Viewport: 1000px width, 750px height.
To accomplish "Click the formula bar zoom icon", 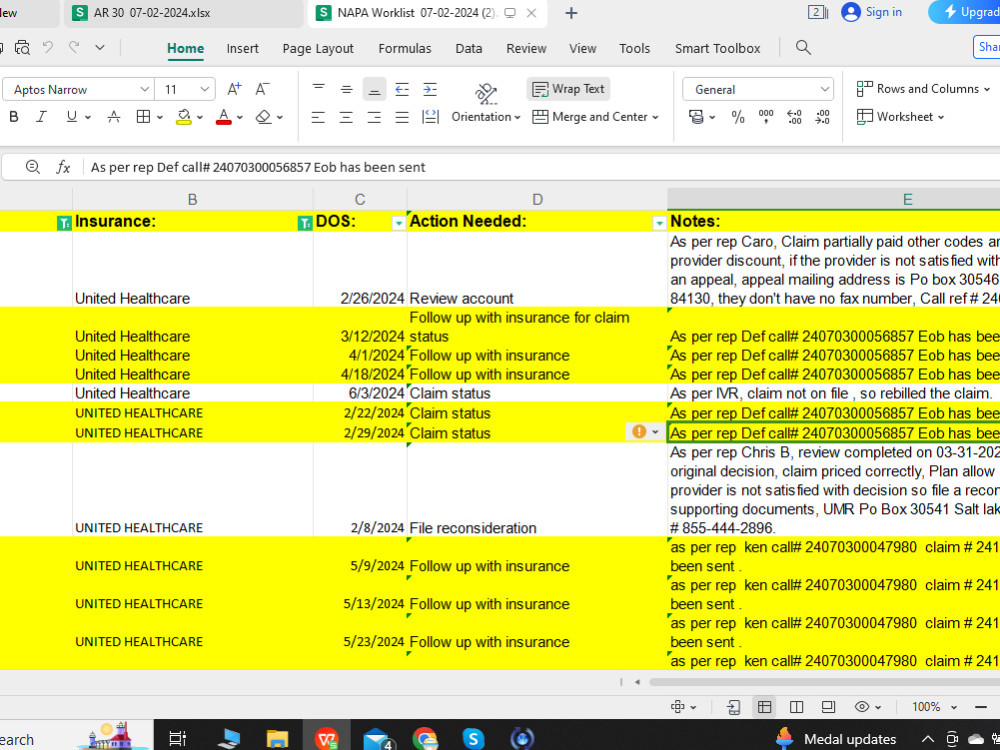I will (33, 167).
